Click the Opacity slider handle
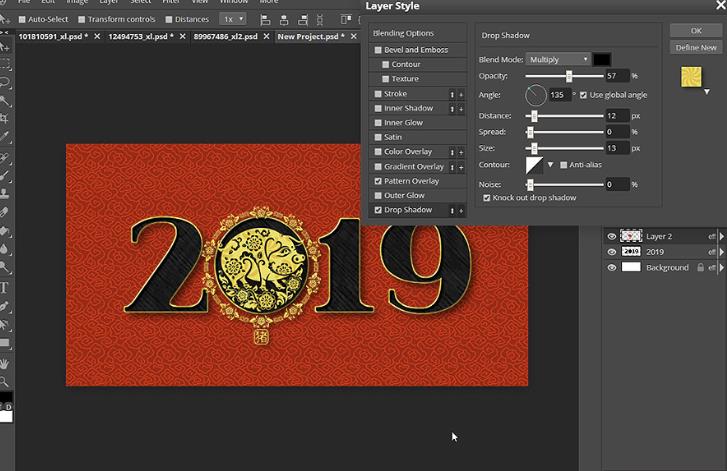This screenshot has width=727, height=471. coord(569,76)
